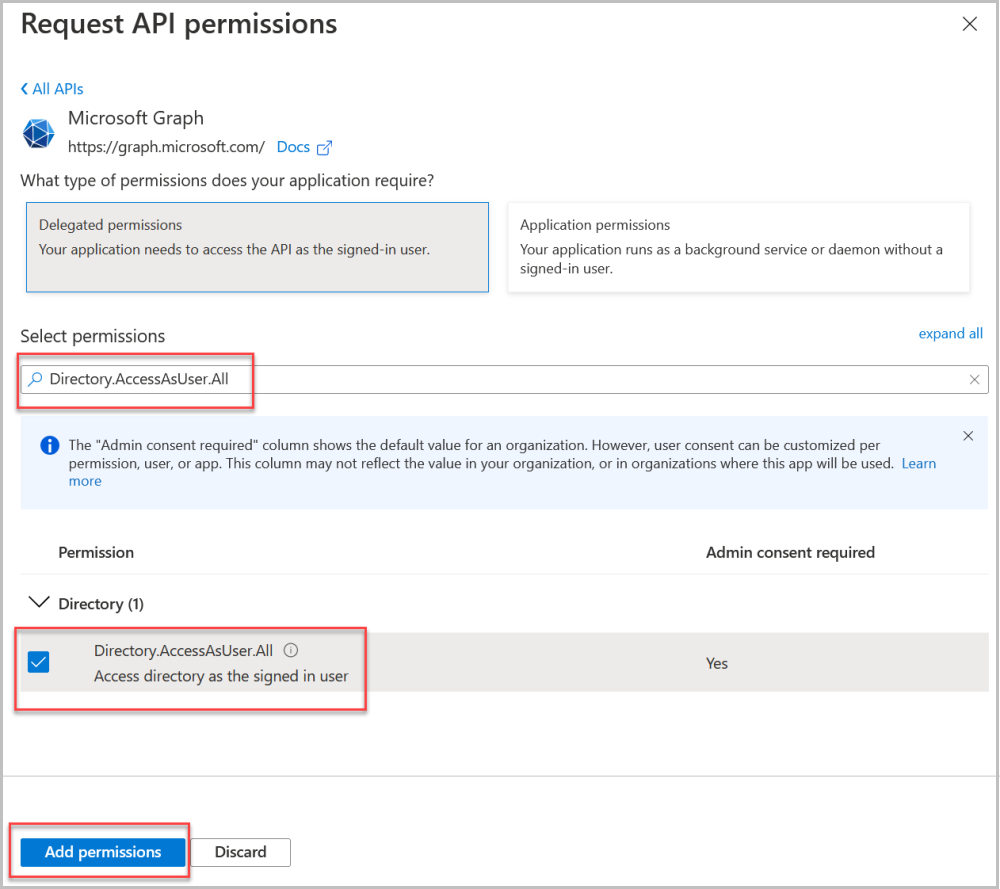Select Application permissions option
The image size is (1000, 889).
click(739, 247)
